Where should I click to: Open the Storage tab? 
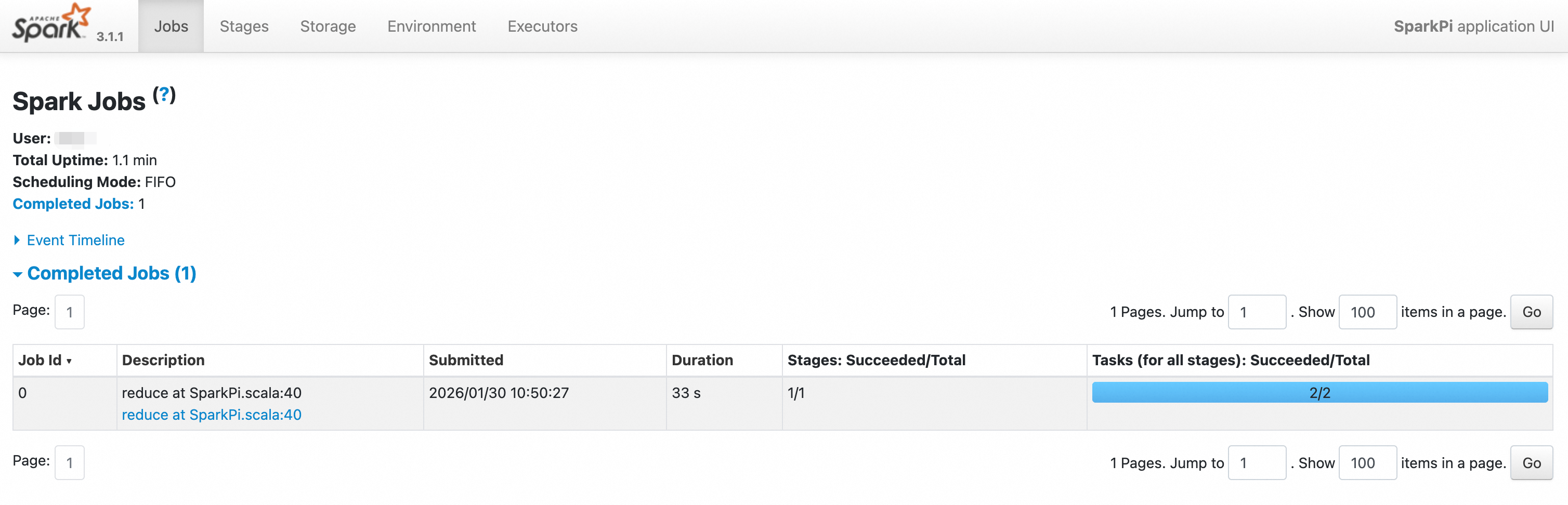(x=328, y=26)
